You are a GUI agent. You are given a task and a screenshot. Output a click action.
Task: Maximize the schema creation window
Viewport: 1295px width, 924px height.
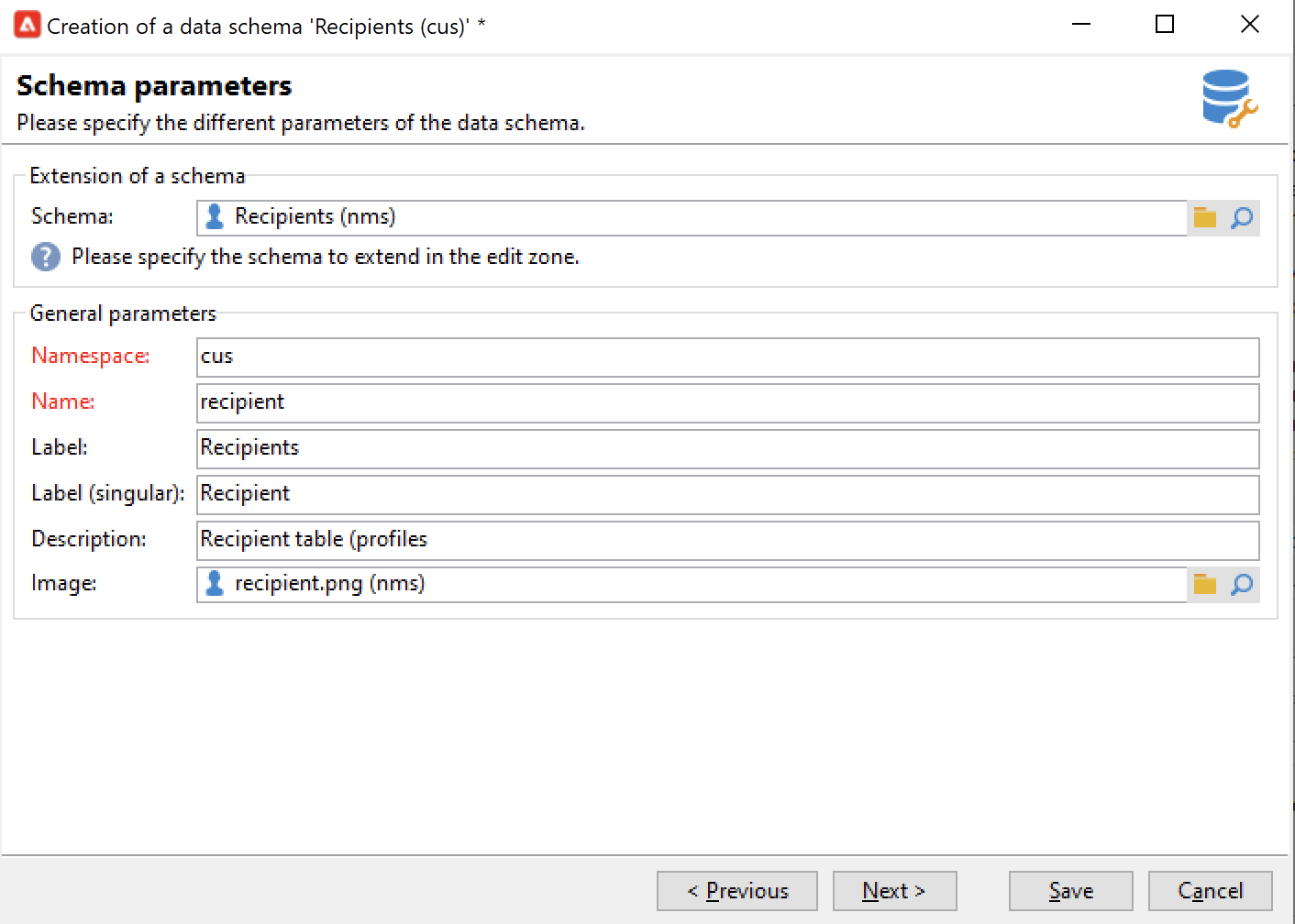(1165, 25)
